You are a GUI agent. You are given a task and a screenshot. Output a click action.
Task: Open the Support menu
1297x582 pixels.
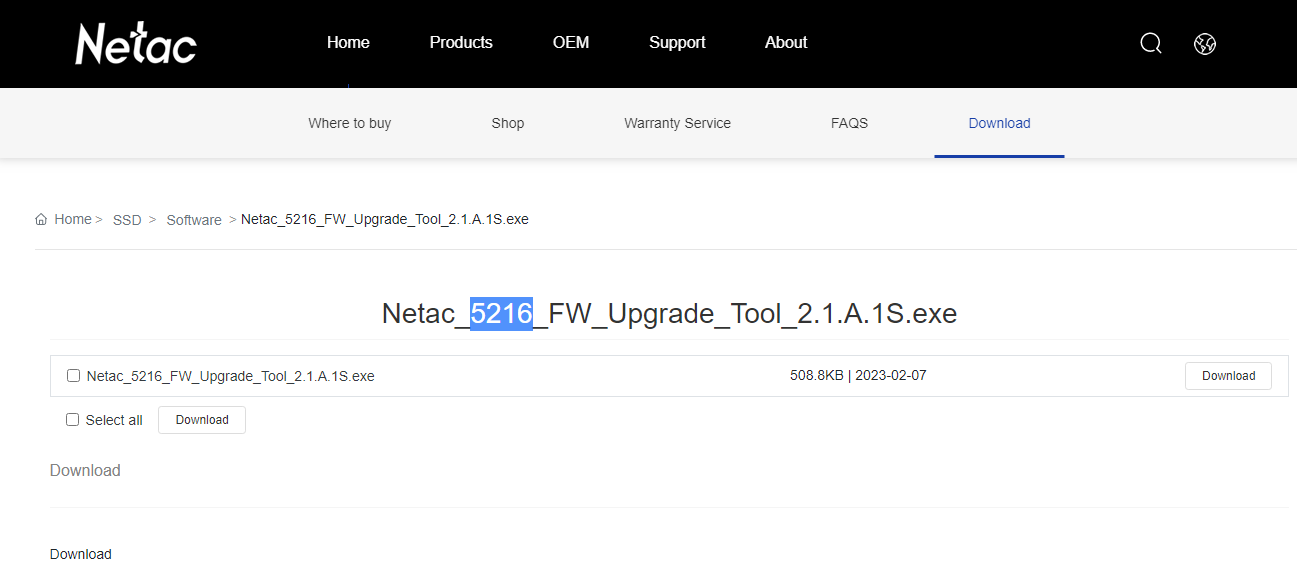tap(677, 42)
